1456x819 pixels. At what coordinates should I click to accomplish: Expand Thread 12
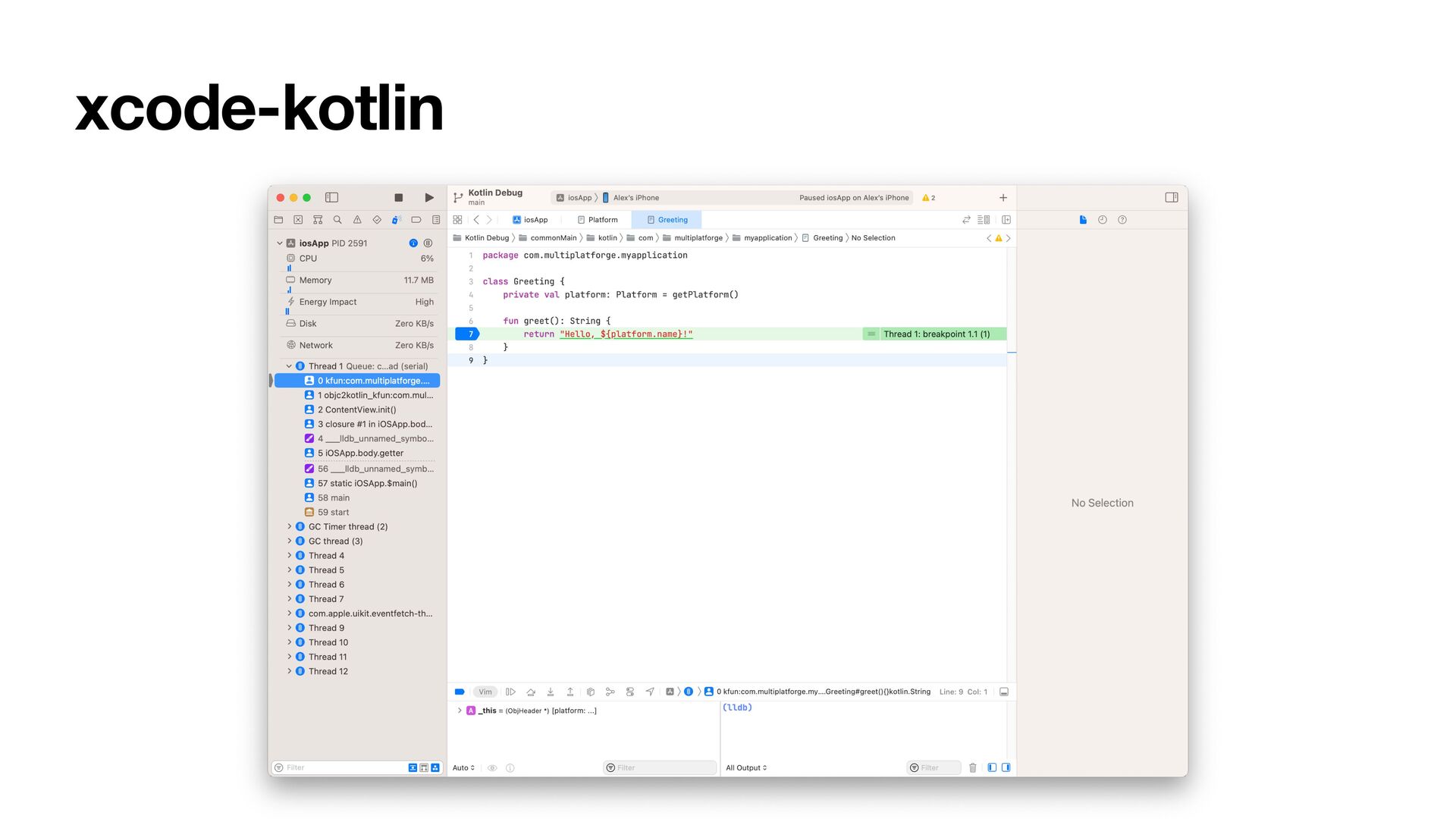click(x=289, y=672)
